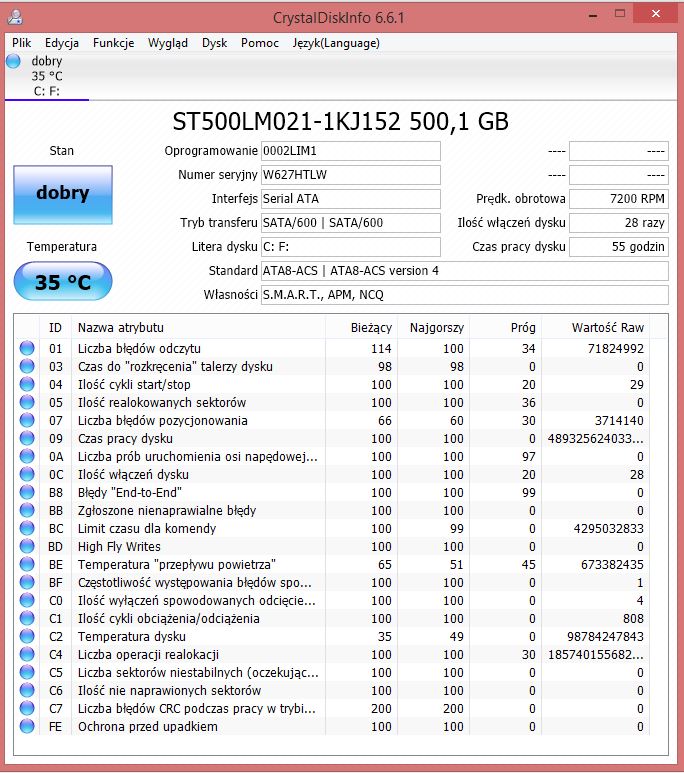Image resolution: width=684 pixels, height=773 pixels.
Task: Click the large 'dobry' health status button
Action: pos(63,195)
